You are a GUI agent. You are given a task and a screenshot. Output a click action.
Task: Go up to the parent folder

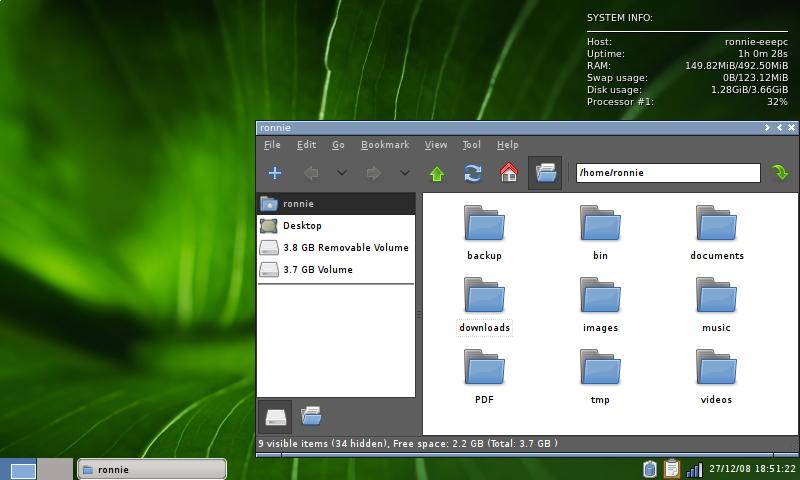coord(437,173)
